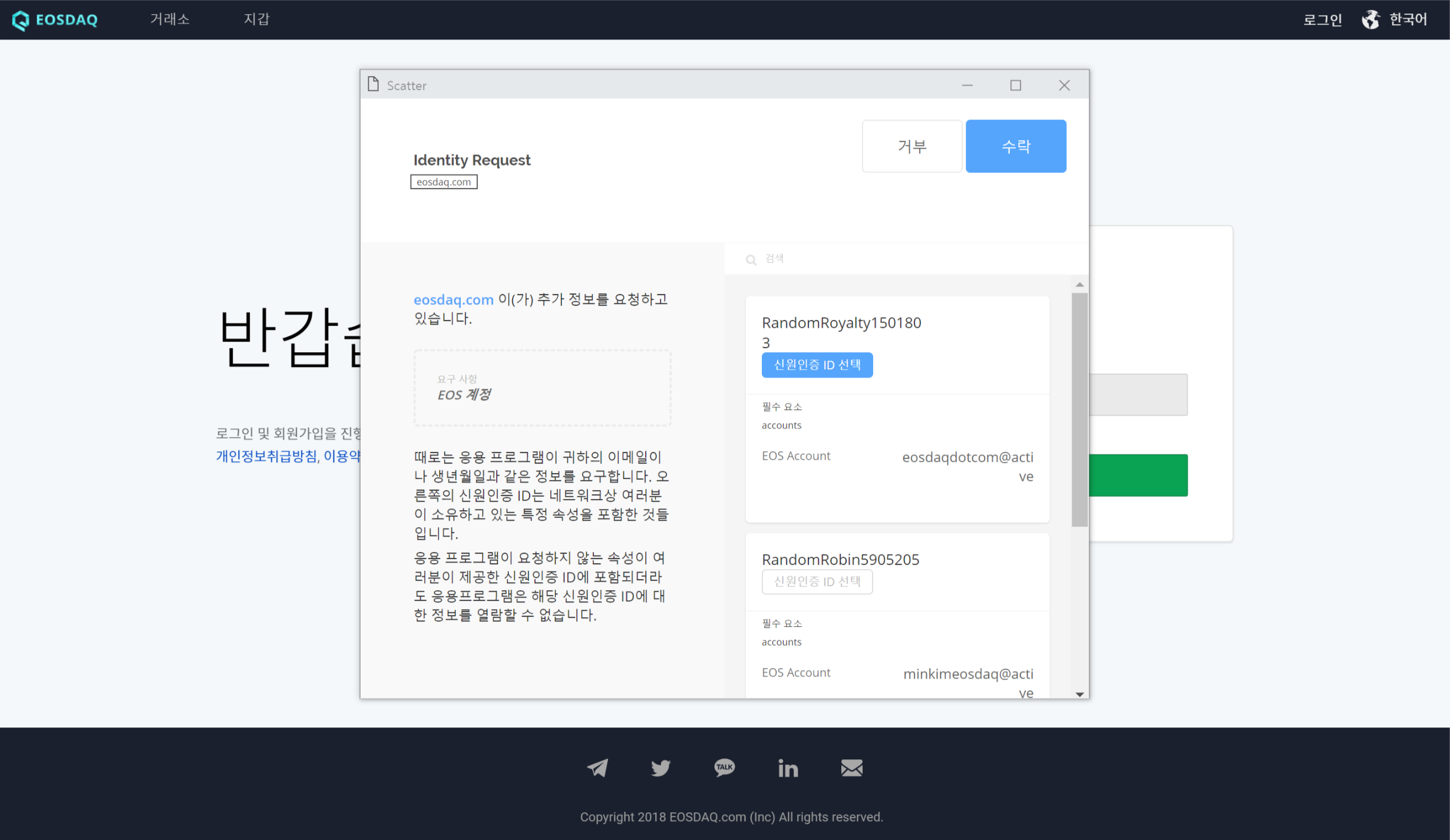Screen dimensions: 1450x840
Task: Click the EOSDAQ logo
Action: coord(55,19)
